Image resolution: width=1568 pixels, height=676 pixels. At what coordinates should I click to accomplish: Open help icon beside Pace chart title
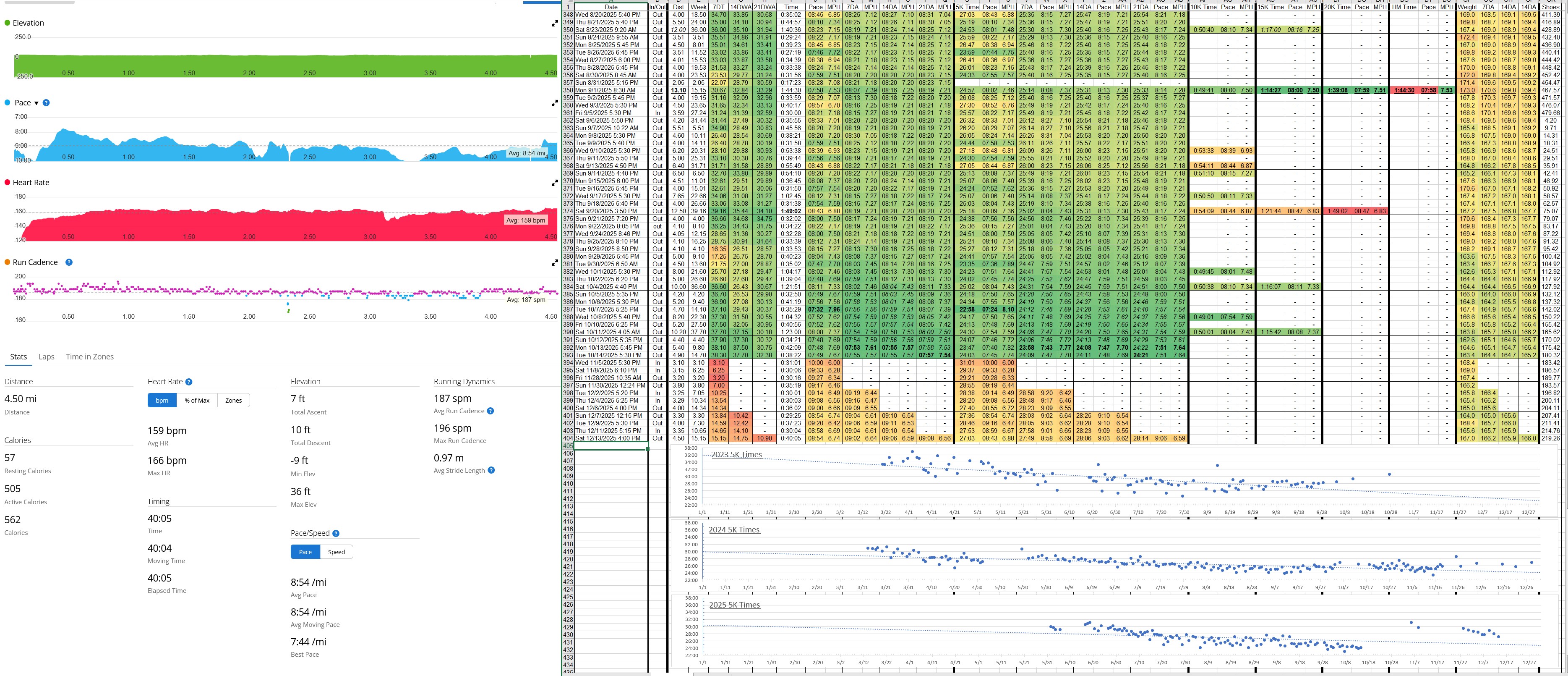click(46, 103)
